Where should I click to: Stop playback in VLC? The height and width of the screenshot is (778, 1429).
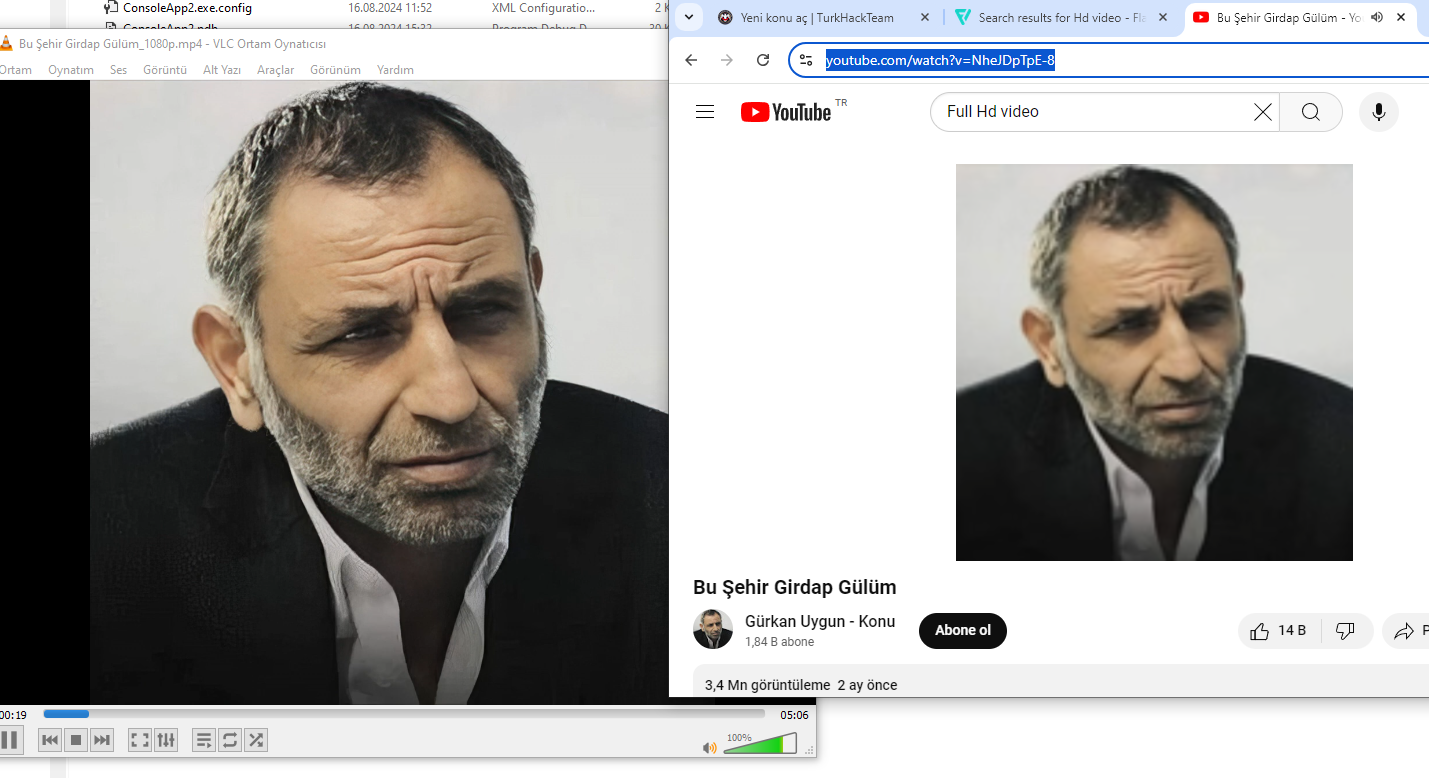point(76,740)
